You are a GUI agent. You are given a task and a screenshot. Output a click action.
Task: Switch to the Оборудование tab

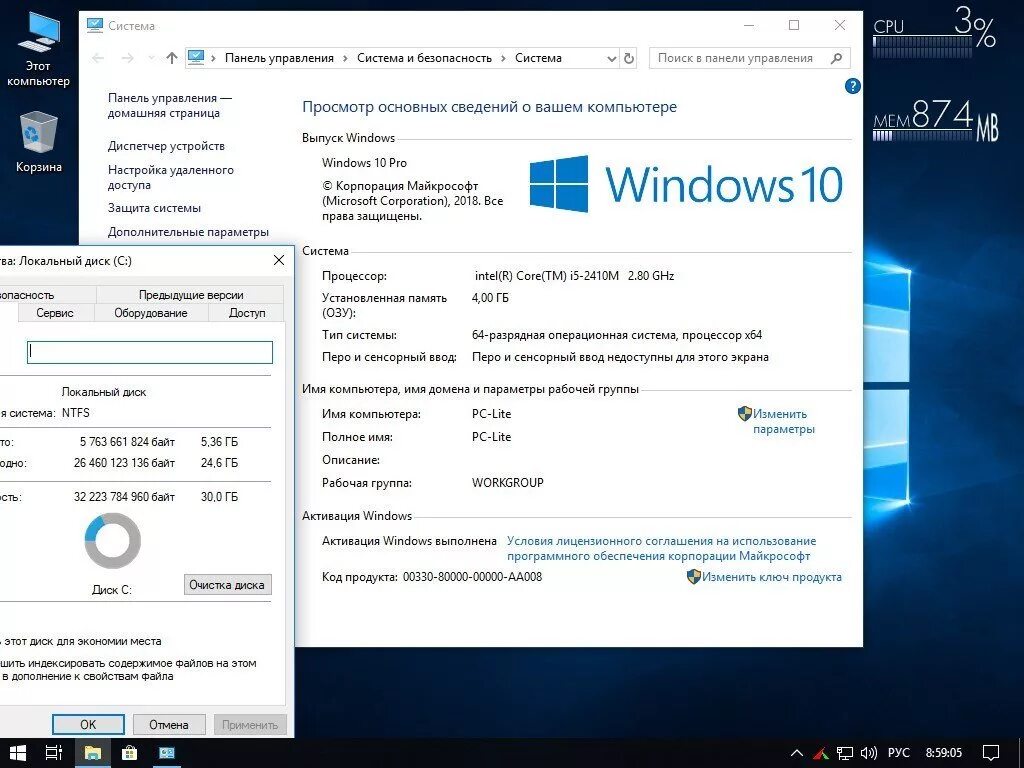(151, 313)
